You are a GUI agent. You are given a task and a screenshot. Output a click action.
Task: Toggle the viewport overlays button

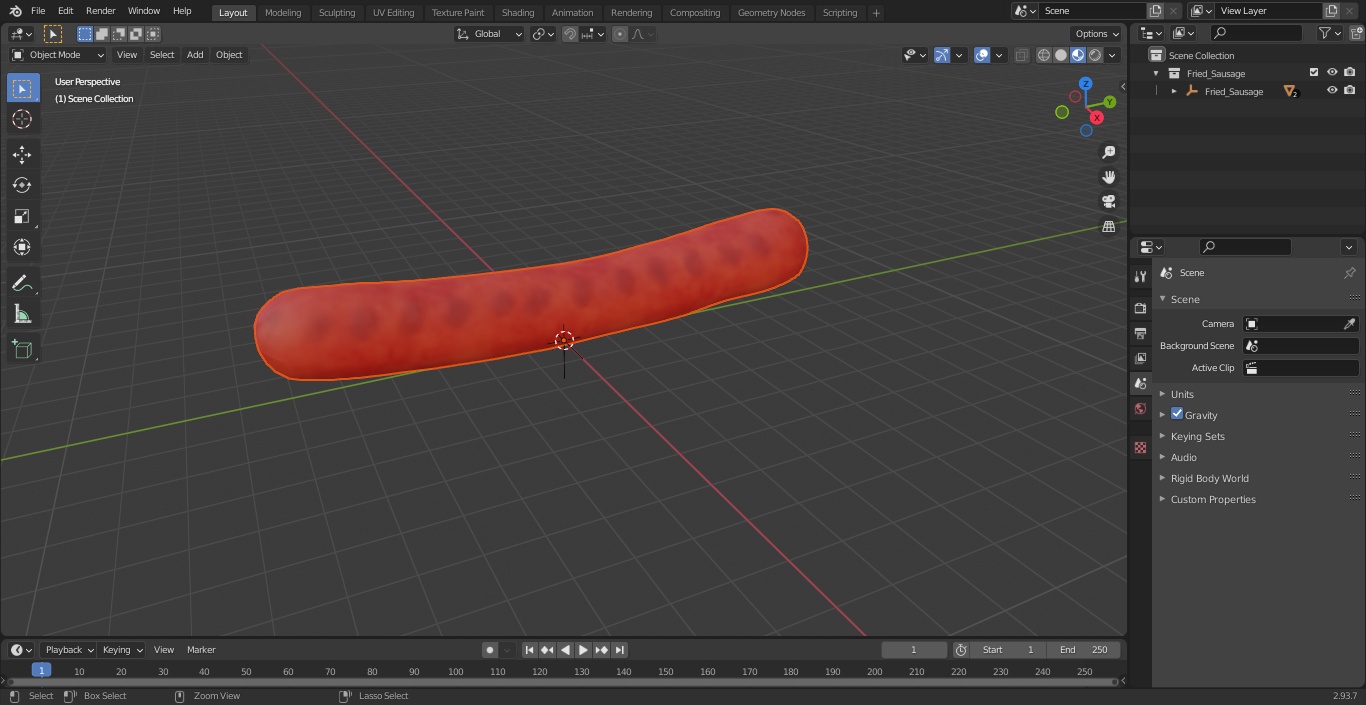pos(982,55)
